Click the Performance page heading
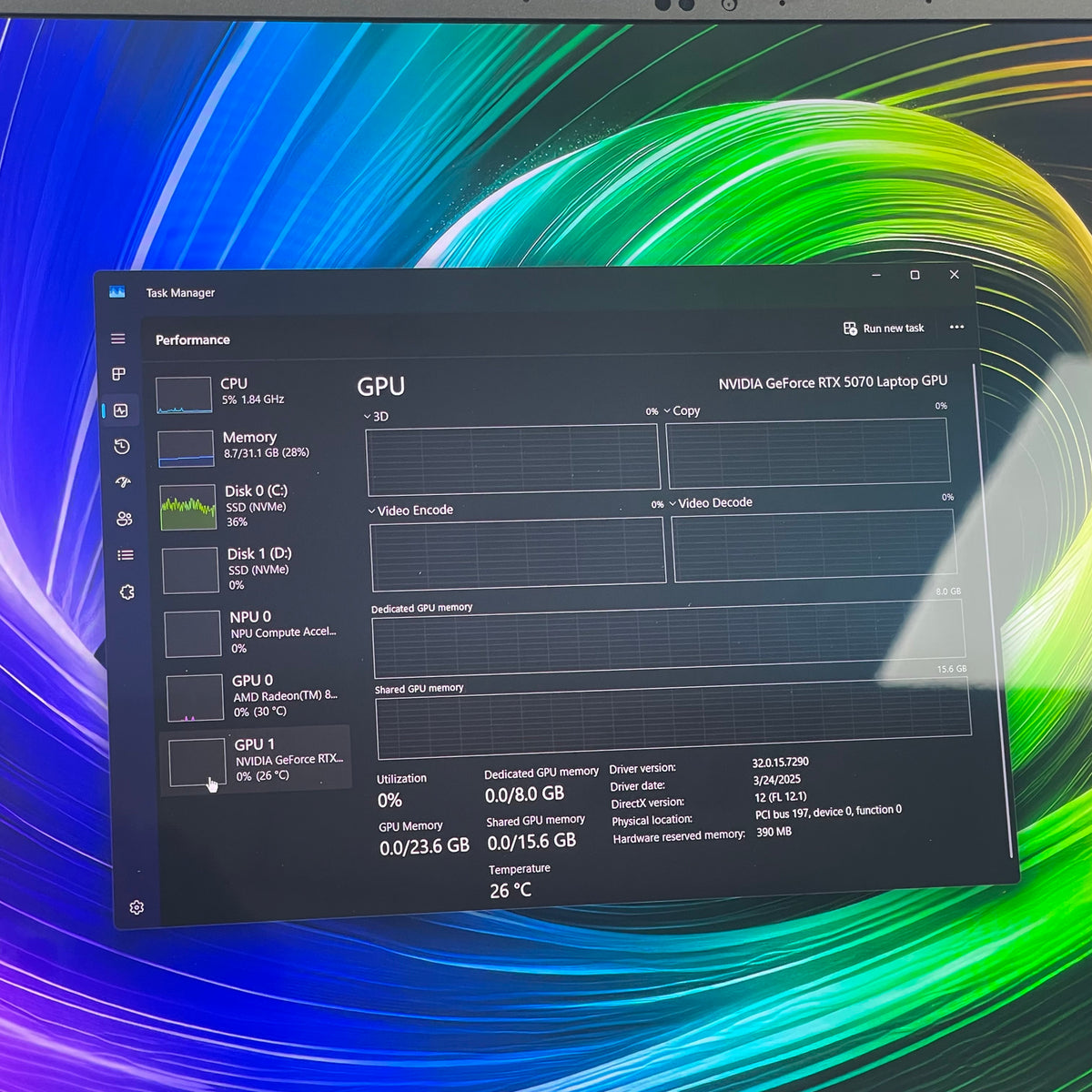This screenshot has width=1092, height=1092. tap(193, 339)
